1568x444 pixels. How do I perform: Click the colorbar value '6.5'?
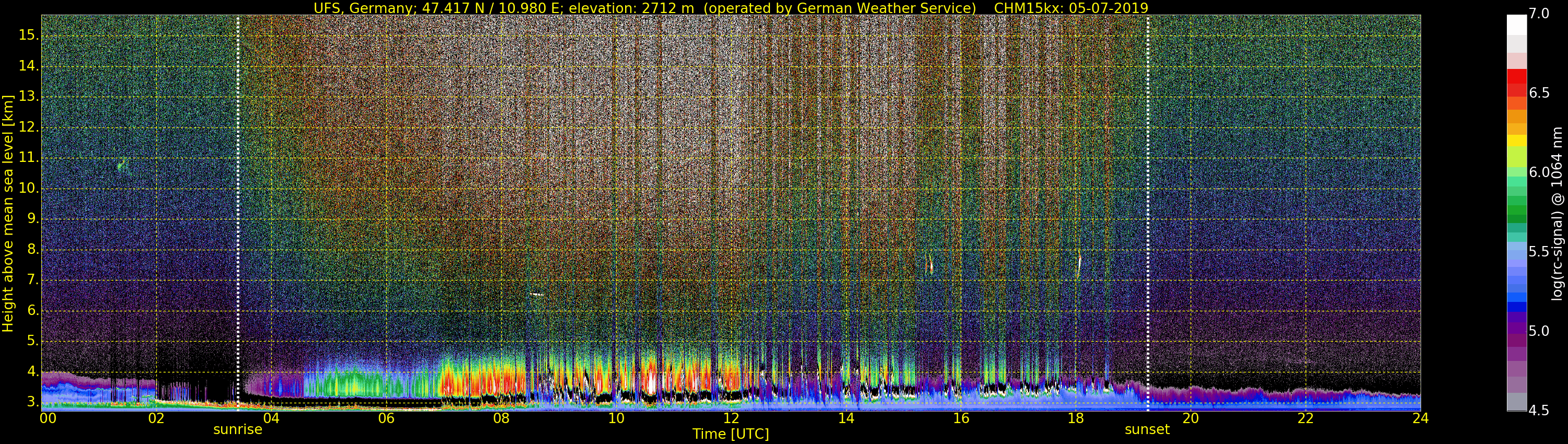1539,92
